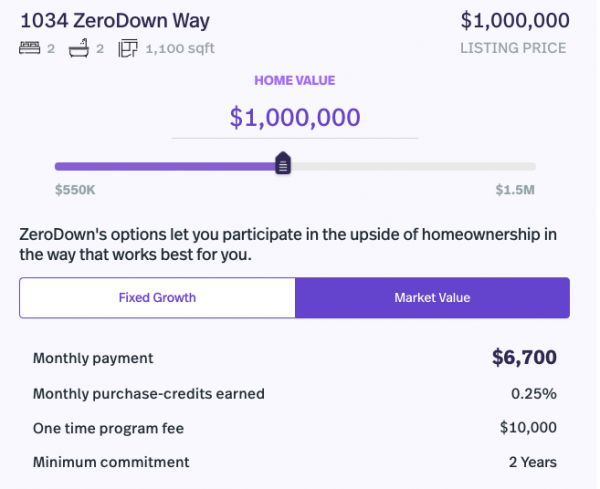Click the Monthly purchase-credits earned row label
The width and height of the screenshot is (600, 489).
click(149, 393)
